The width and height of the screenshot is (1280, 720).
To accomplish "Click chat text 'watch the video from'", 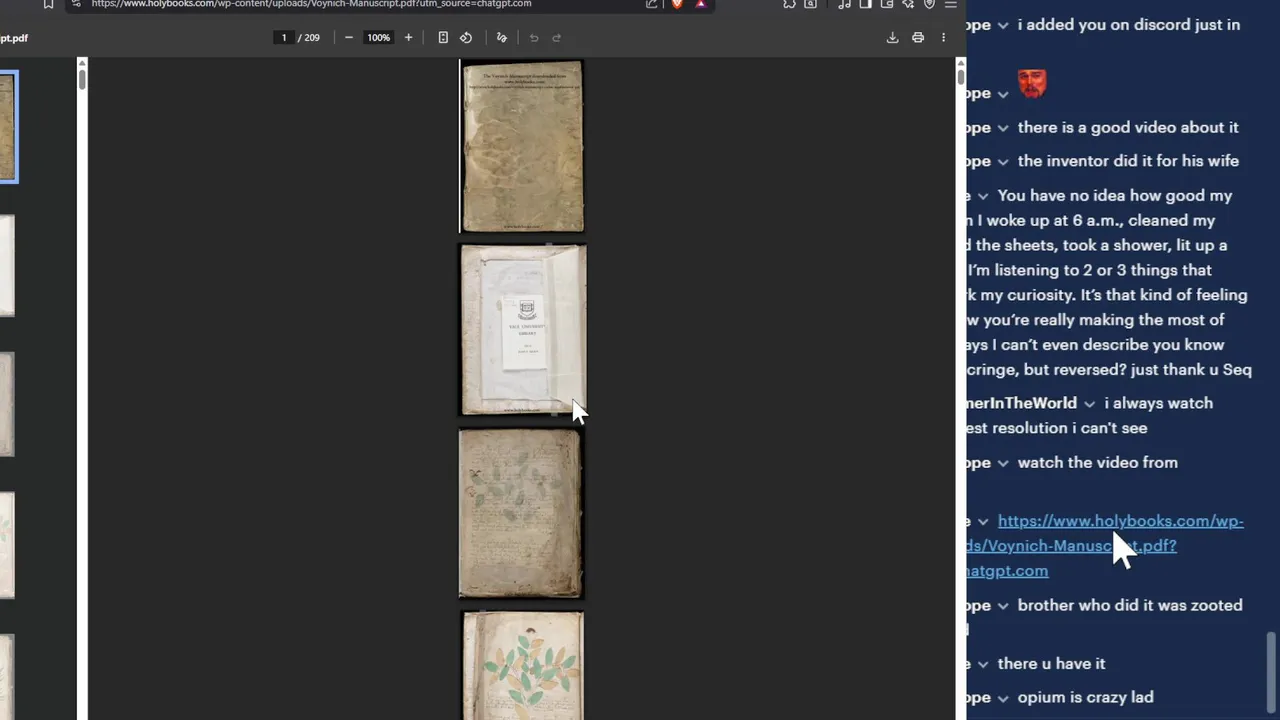I will point(1097,462).
